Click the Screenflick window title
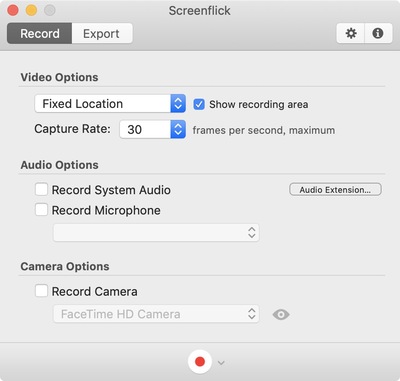The height and width of the screenshot is (381, 400). pos(199,11)
